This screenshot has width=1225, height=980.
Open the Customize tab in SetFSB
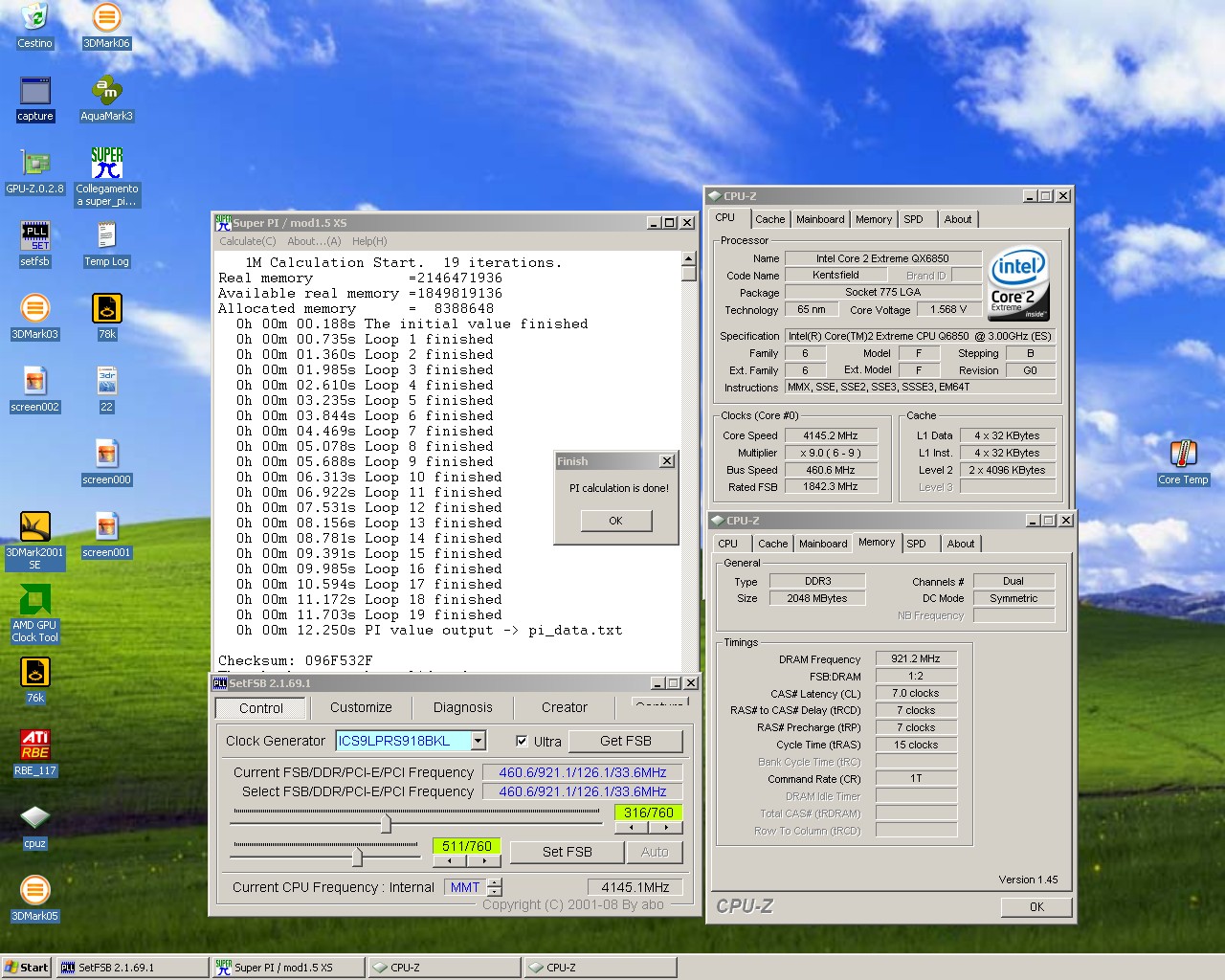(361, 707)
